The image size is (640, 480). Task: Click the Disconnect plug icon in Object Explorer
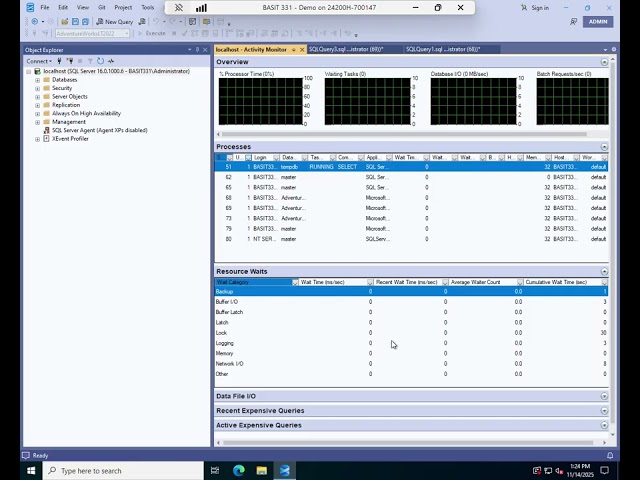point(70,61)
